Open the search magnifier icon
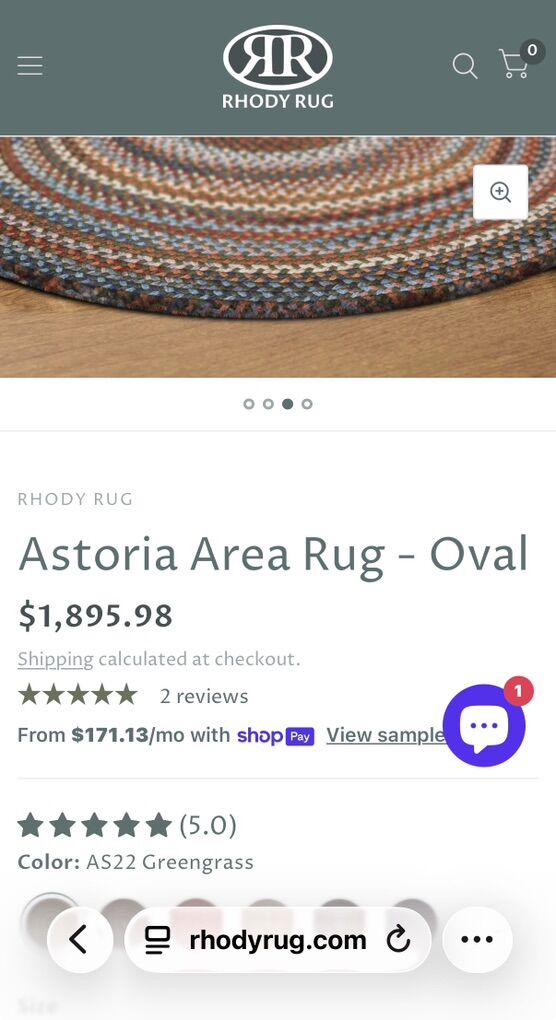The width and height of the screenshot is (556, 1020). pos(465,66)
